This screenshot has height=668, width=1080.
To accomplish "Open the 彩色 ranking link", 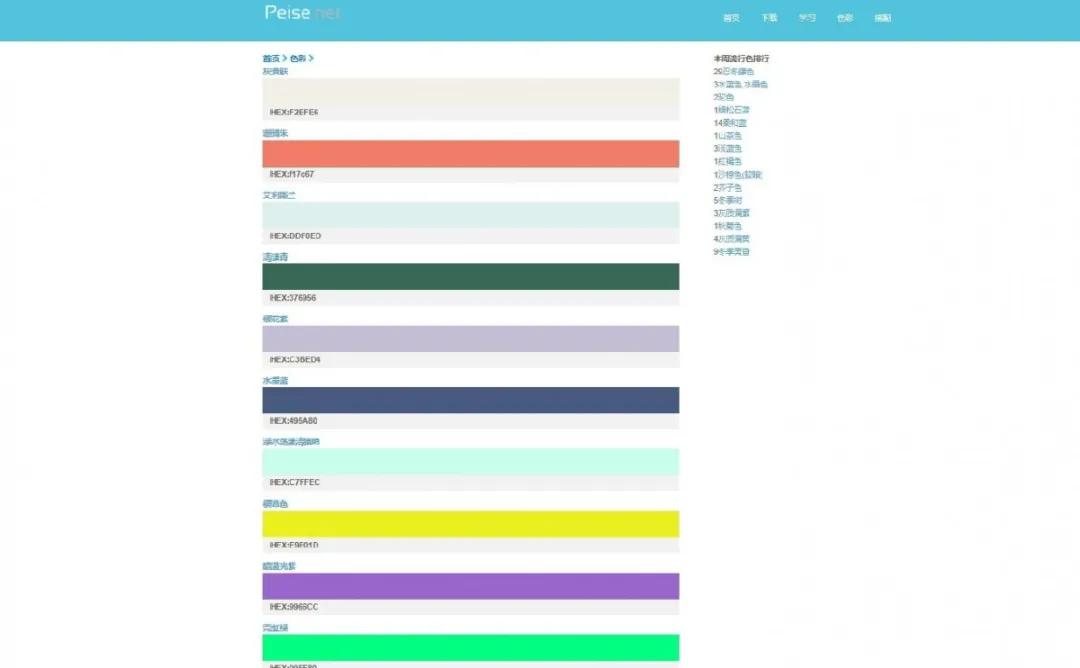I will (724, 97).
